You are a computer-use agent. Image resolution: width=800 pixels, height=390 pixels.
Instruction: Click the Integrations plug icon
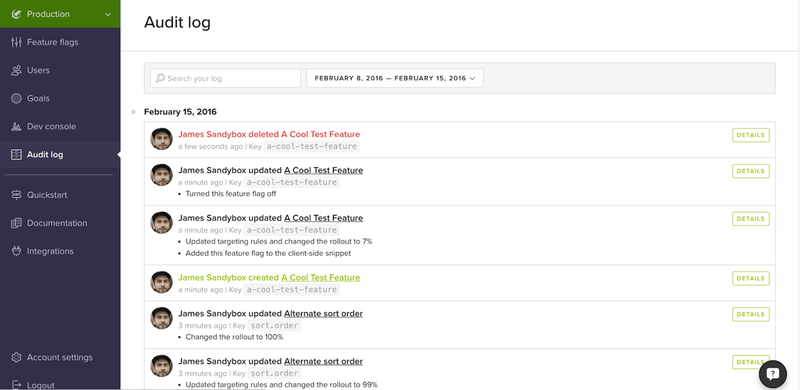16,251
